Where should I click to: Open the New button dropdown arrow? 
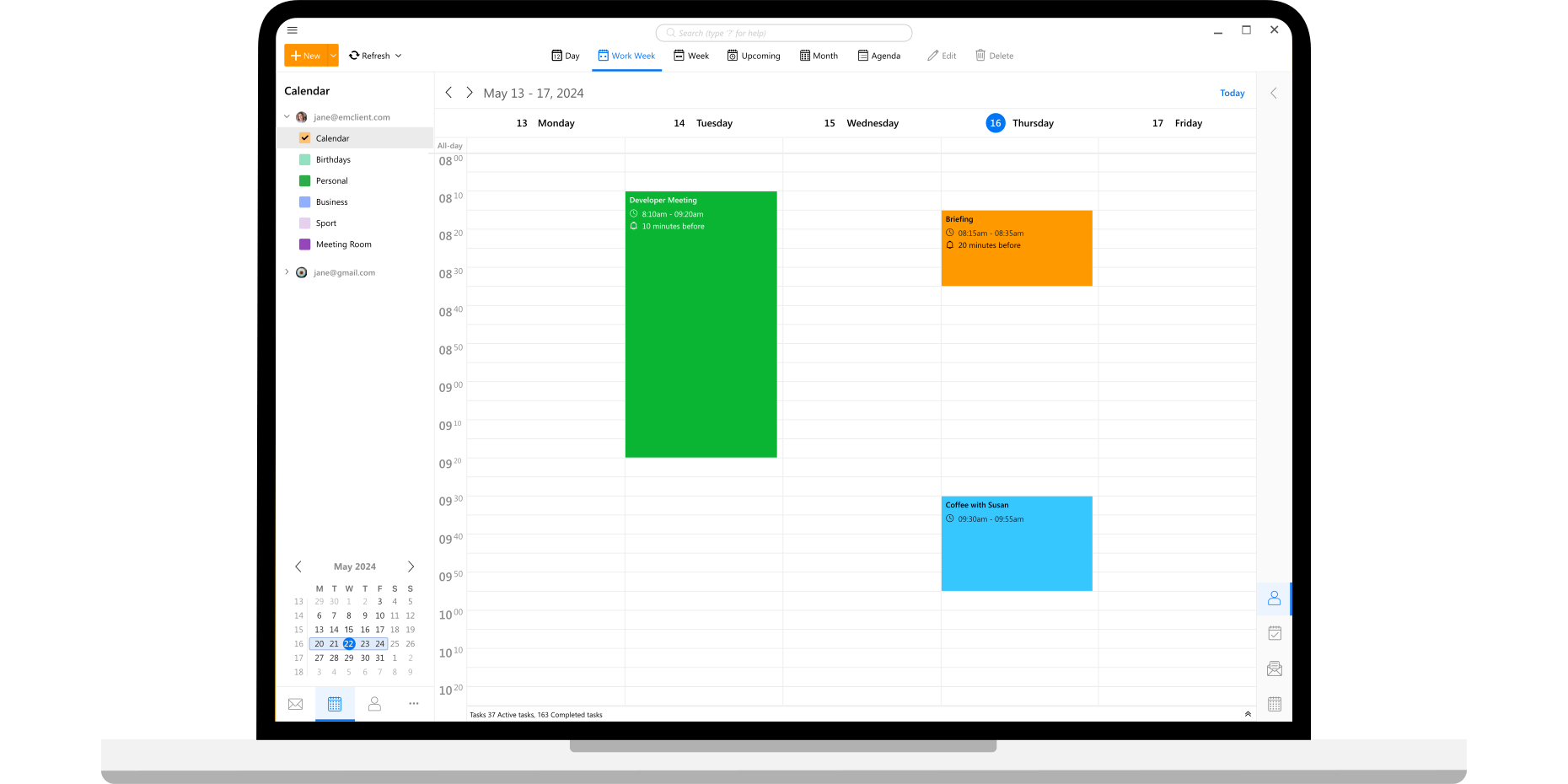coord(333,56)
